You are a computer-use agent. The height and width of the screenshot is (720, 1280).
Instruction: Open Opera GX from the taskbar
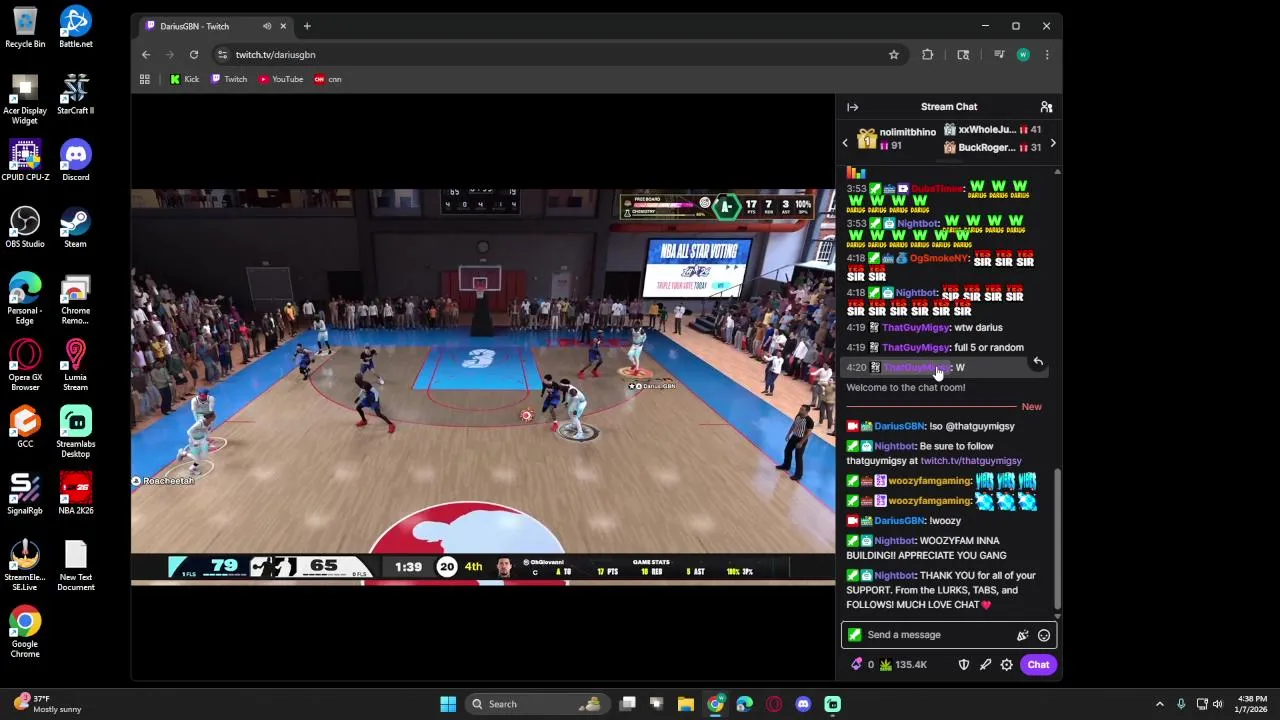774,704
